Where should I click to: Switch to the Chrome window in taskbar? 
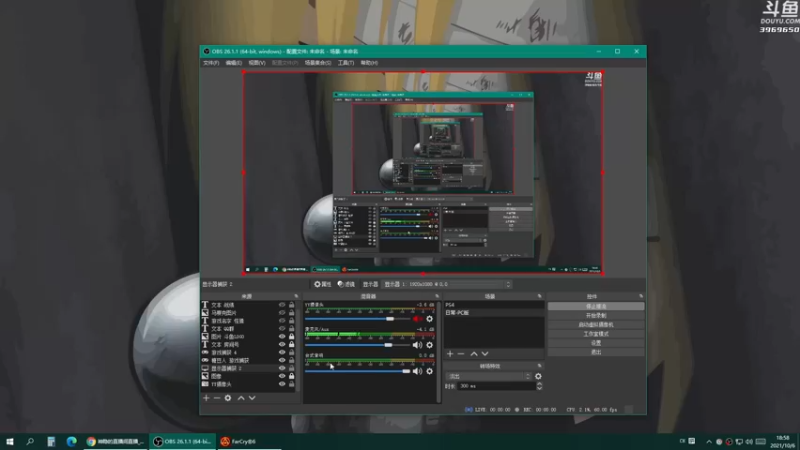coord(115,441)
